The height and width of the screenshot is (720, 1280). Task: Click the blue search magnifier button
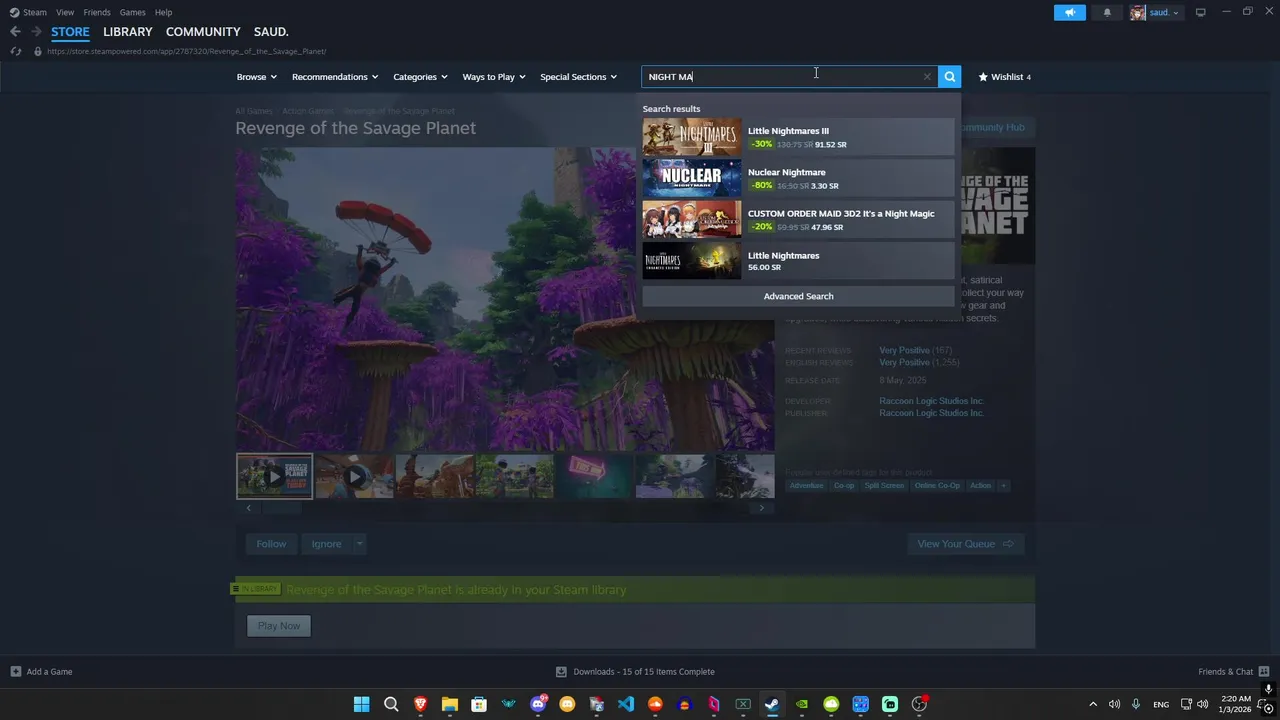949,77
